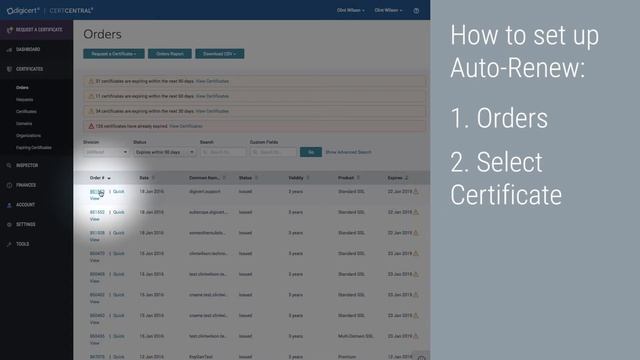The image size is (640, 360).
Task: Open Domains in the sidebar submenu
Action: (24, 124)
